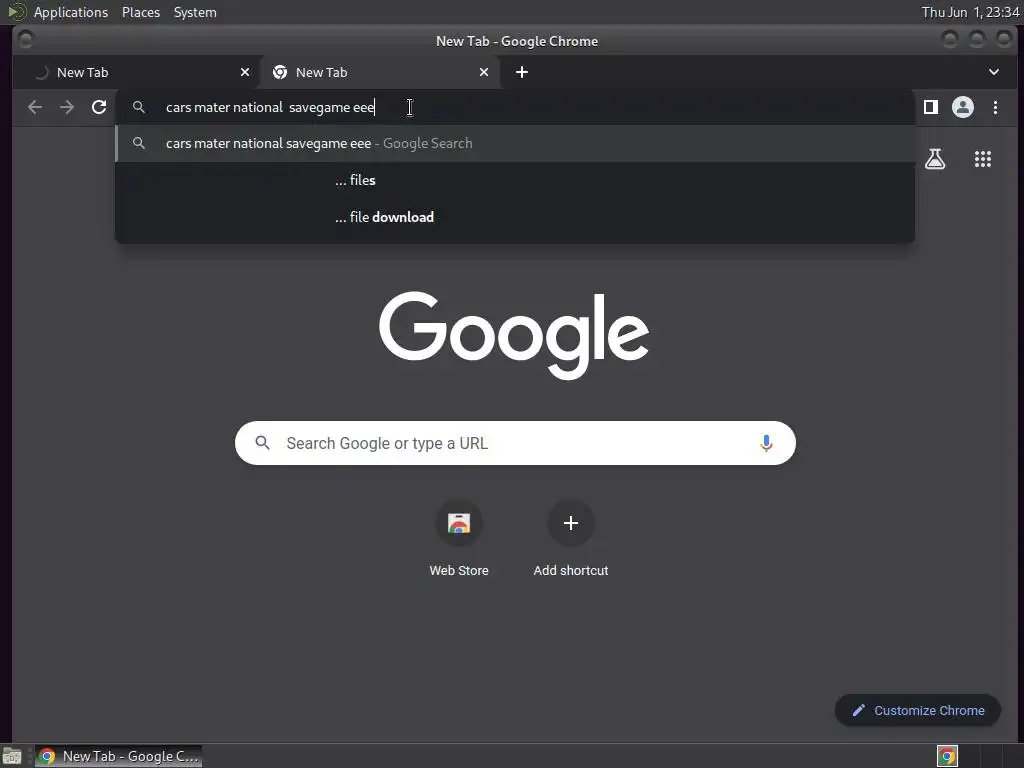
Task: Open the Web Store shortcut
Action: pos(458,539)
